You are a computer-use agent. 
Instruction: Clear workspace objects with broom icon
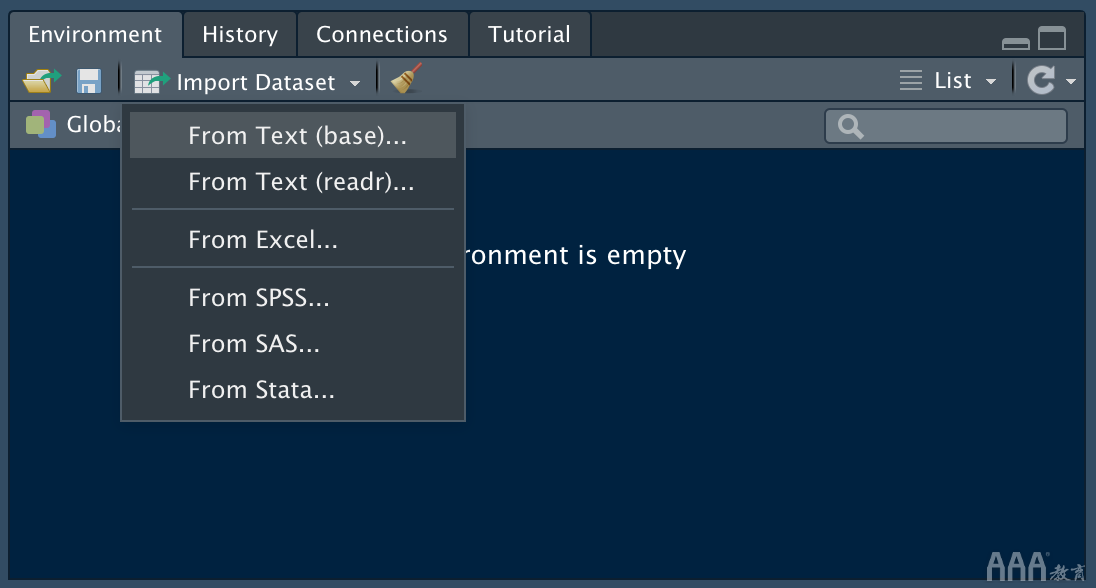coord(406,80)
